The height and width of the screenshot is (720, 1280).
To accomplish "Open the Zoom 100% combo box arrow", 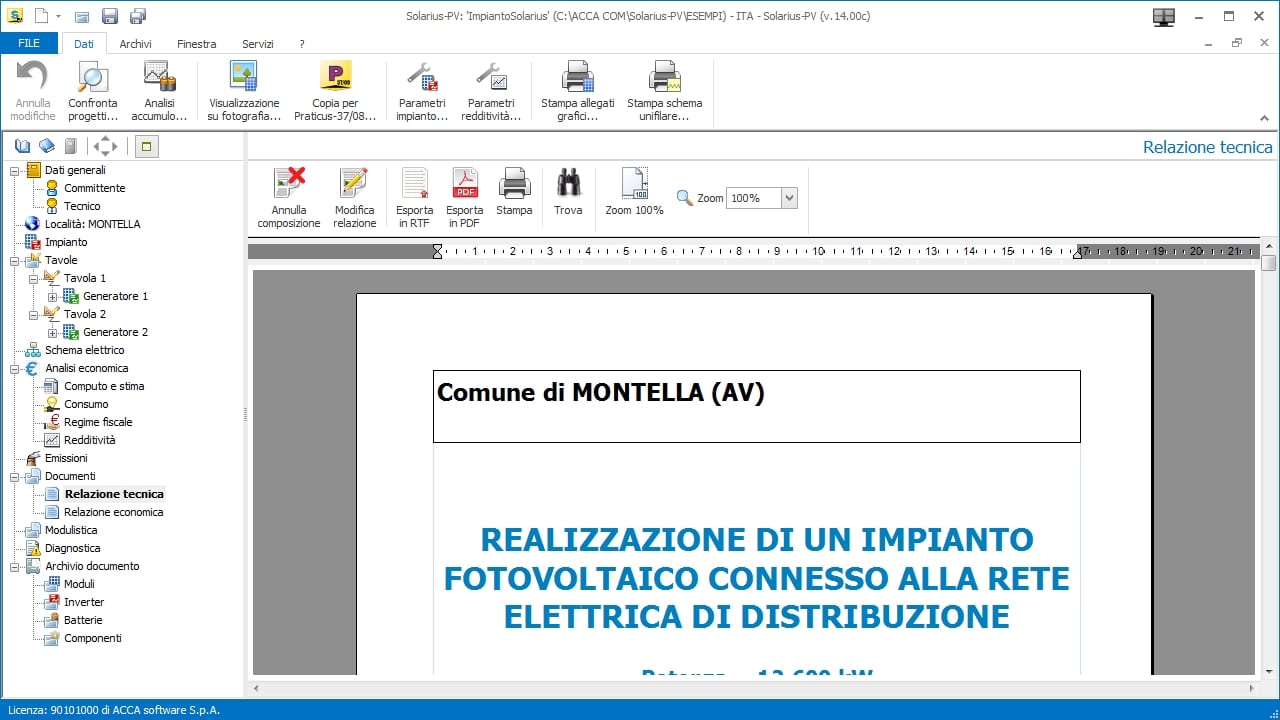I will pos(789,198).
